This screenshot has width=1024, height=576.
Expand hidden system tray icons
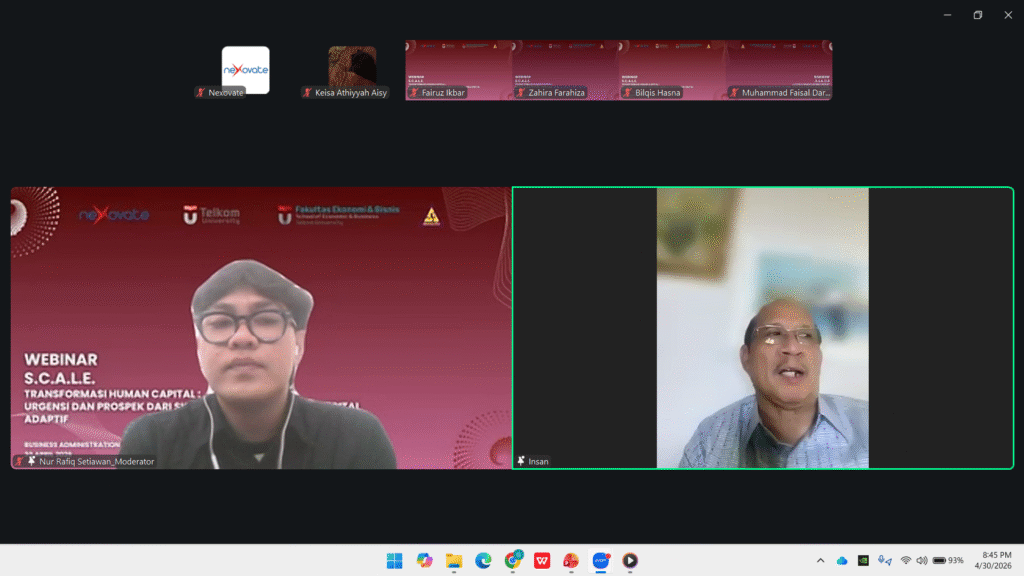821,560
